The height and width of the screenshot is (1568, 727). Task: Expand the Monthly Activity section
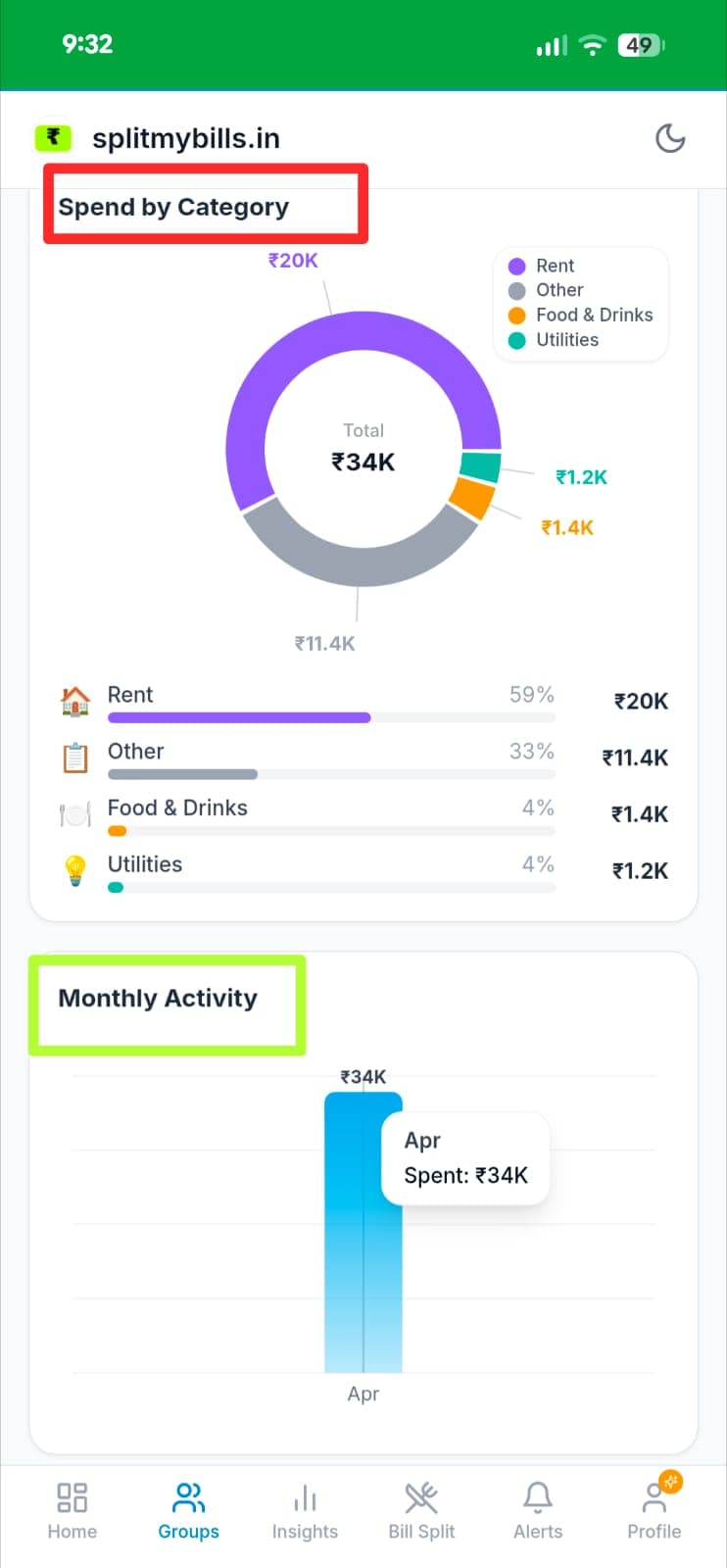(x=159, y=998)
